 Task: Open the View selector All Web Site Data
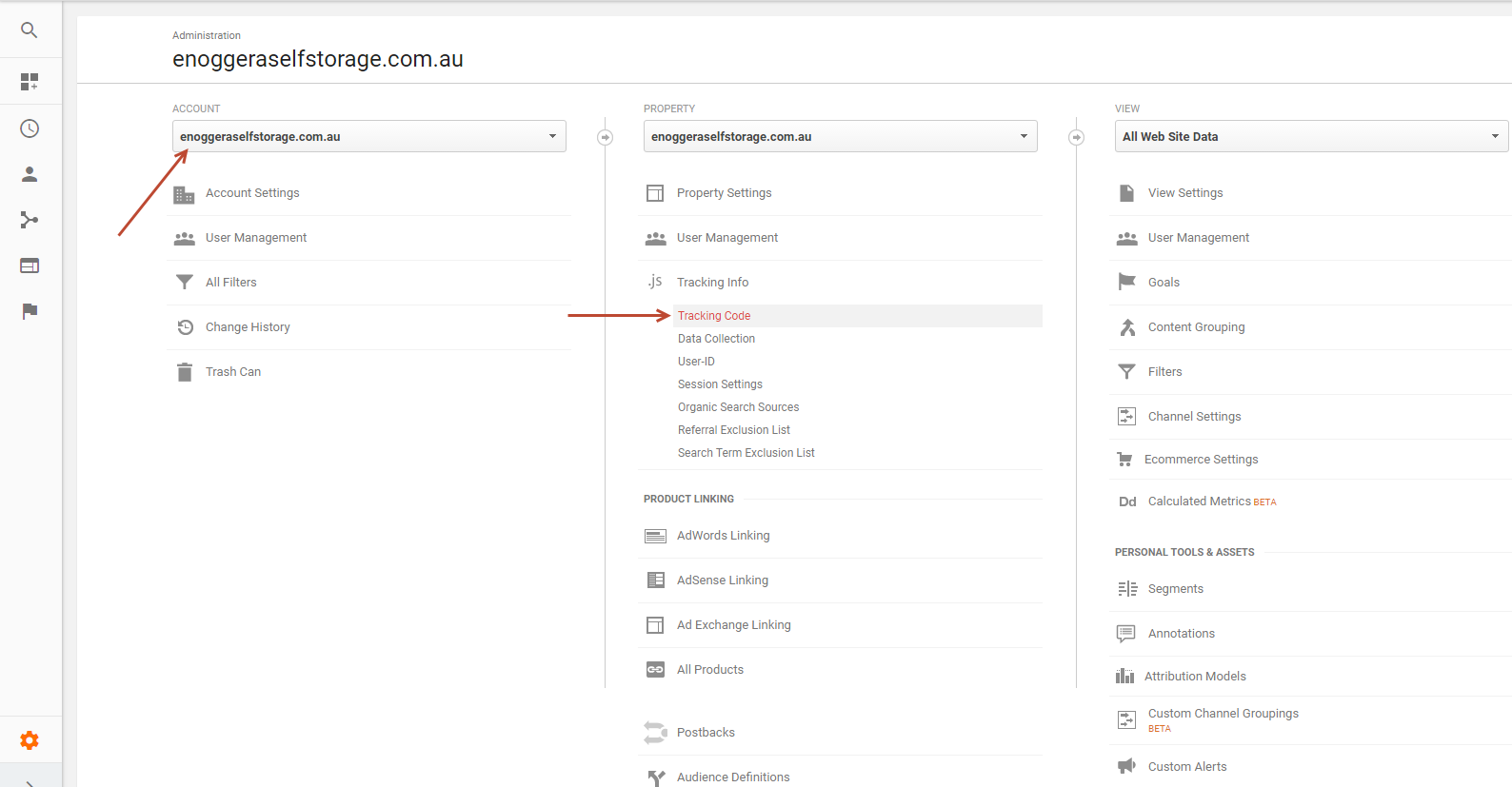click(x=1312, y=136)
